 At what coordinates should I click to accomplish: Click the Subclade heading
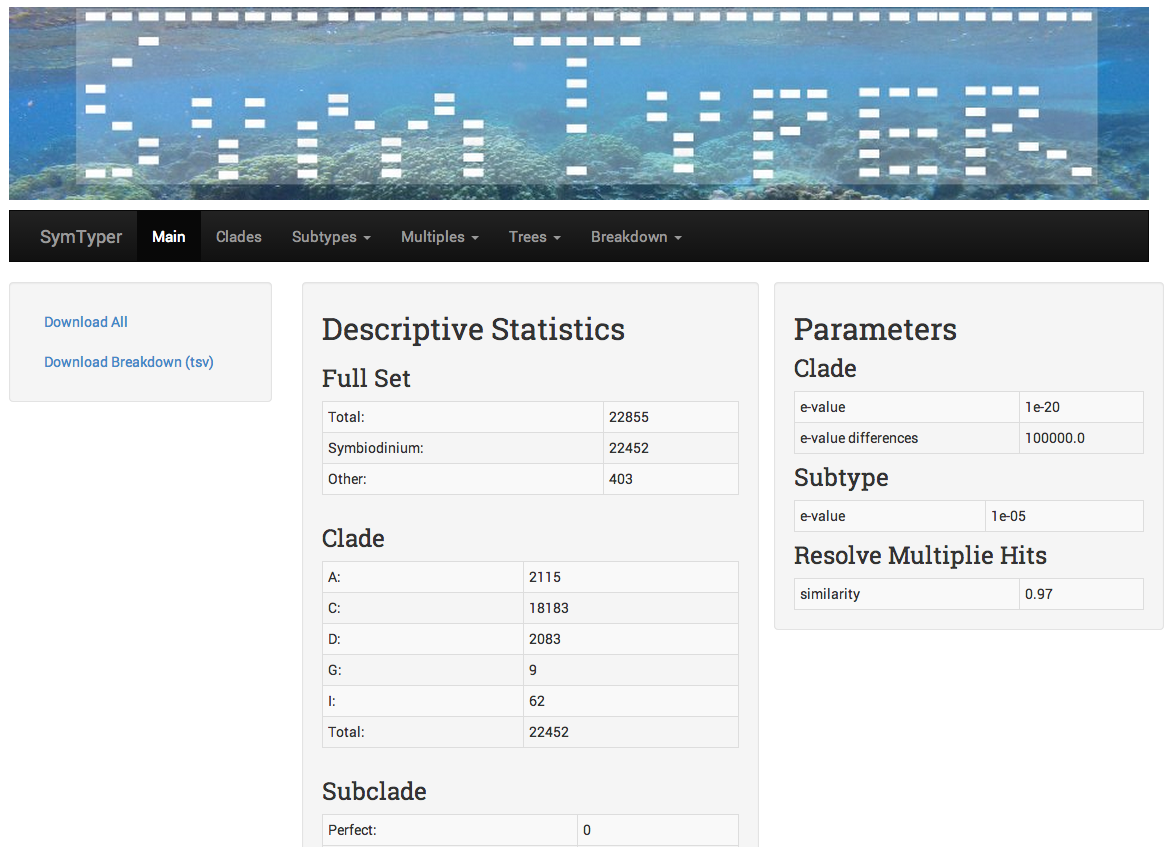click(374, 791)
